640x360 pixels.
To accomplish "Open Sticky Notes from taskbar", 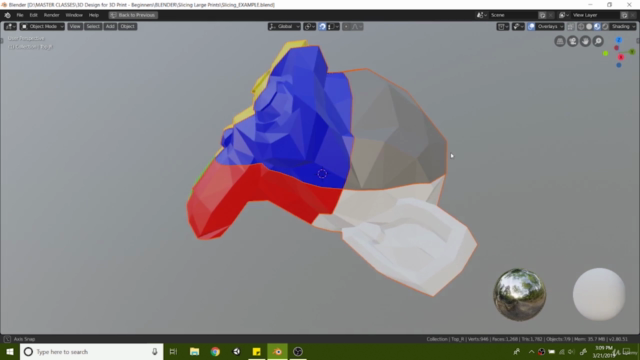I will coord(256,352).
